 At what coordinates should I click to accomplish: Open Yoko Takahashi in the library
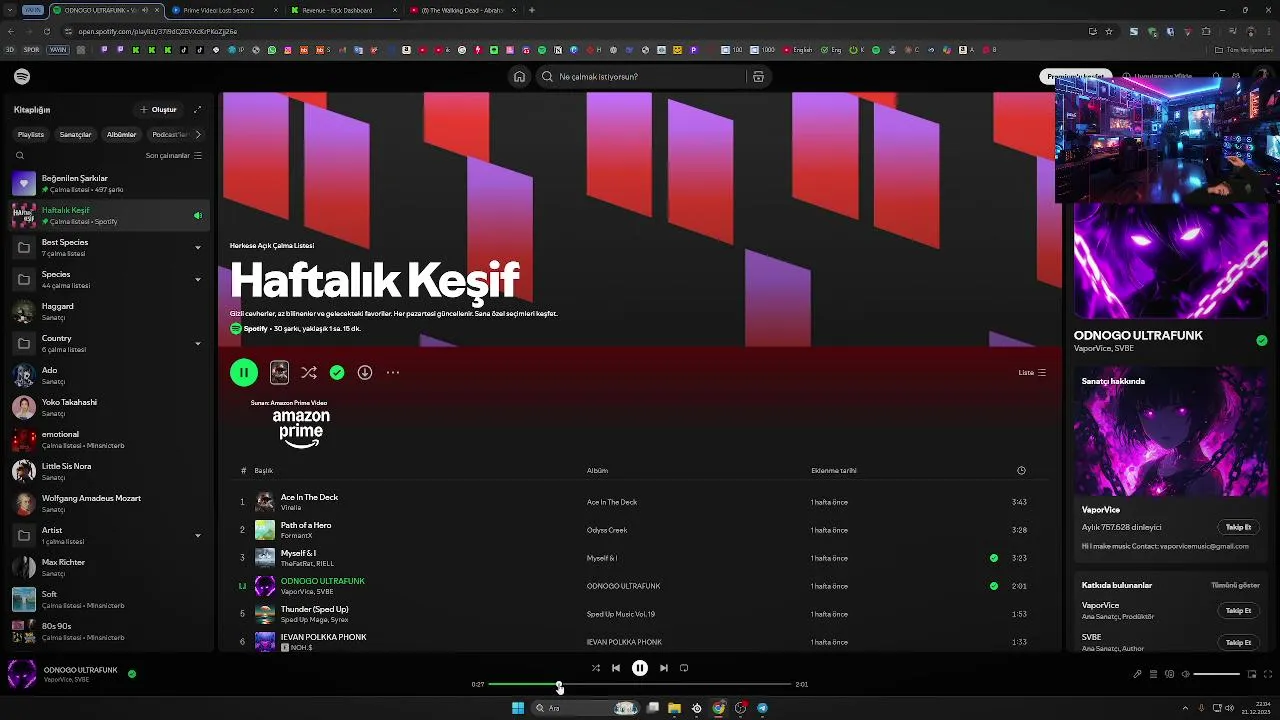(108, 407)
